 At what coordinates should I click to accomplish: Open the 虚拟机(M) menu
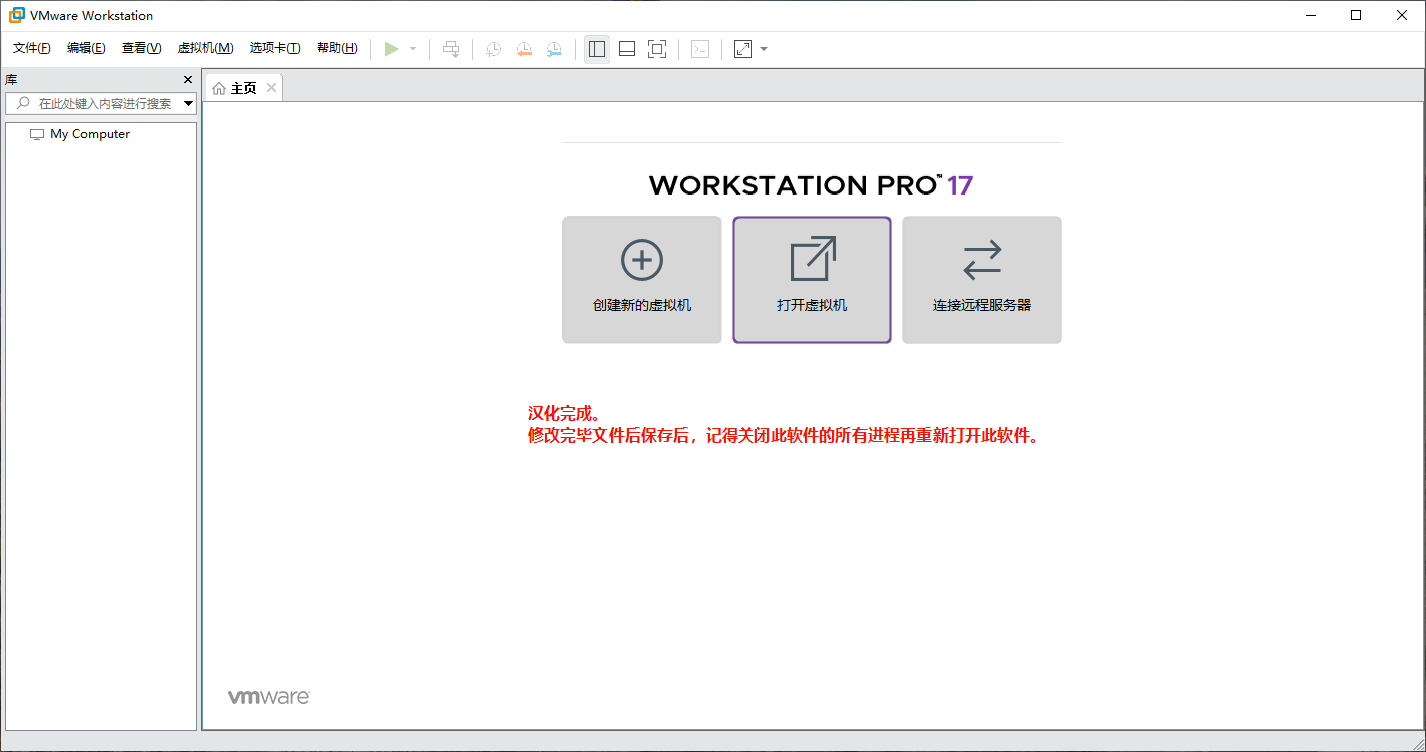[x=205, y=48]
